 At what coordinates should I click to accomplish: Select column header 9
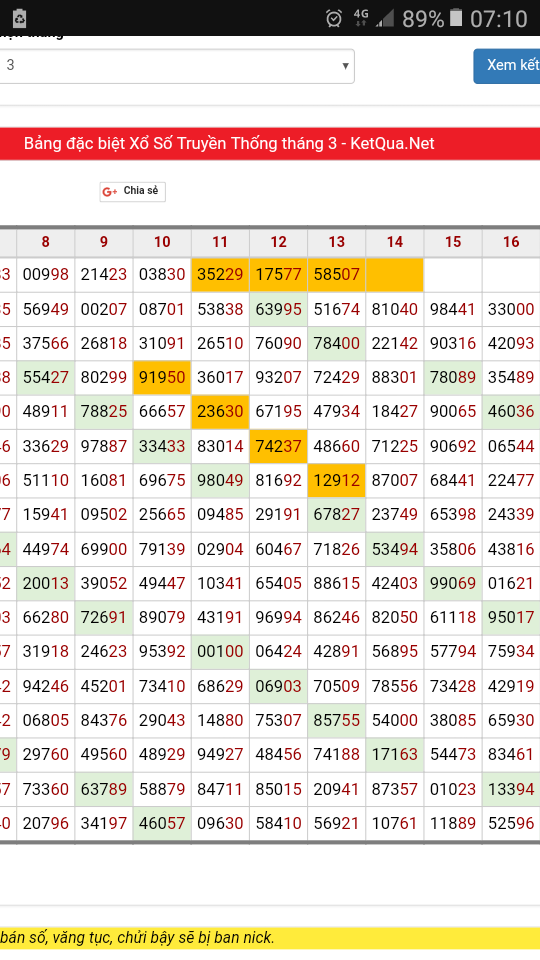(x=103, y=242)
